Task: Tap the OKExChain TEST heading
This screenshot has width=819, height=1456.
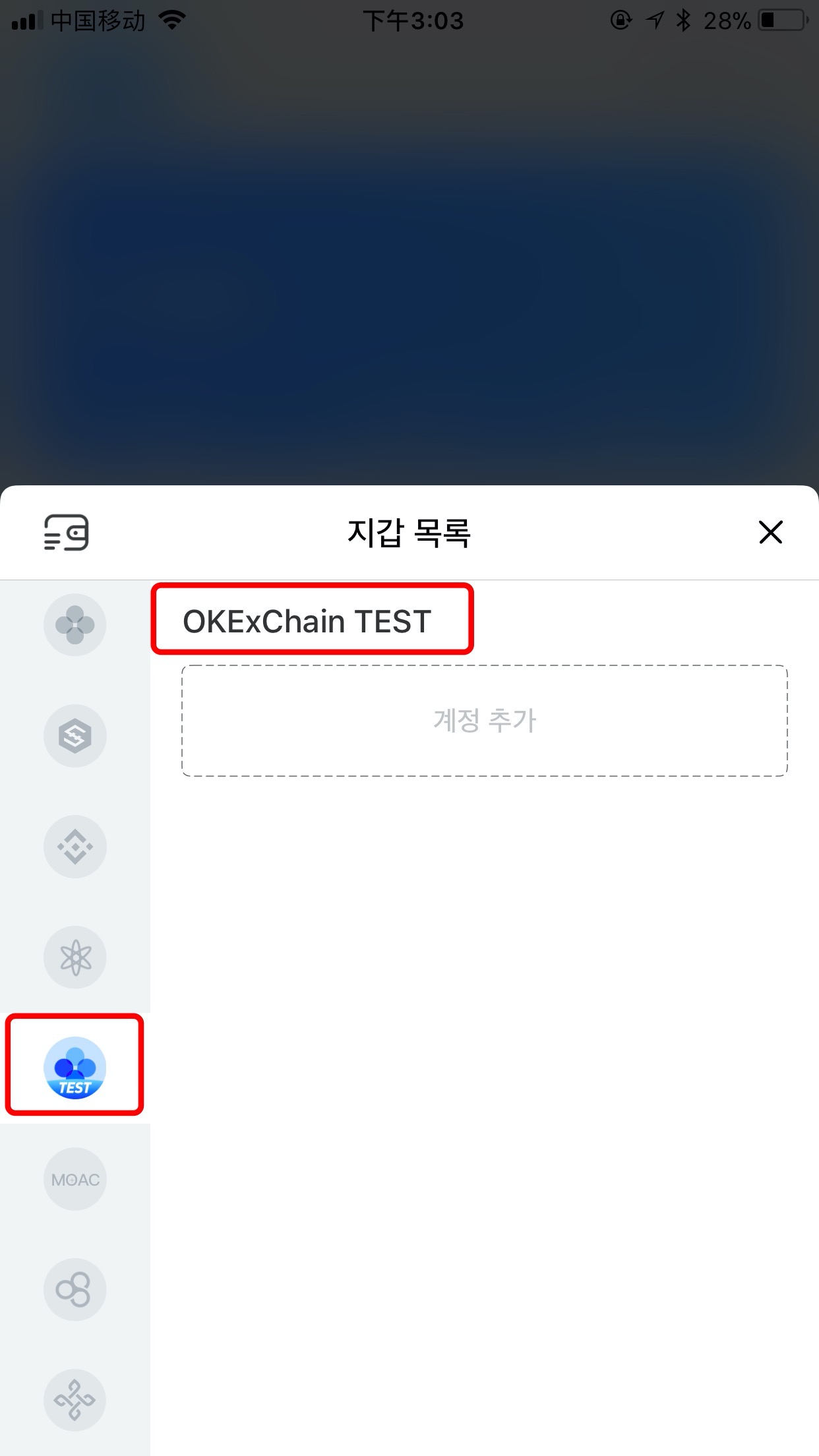Action: pyautogui.click(x=307, y=621)
